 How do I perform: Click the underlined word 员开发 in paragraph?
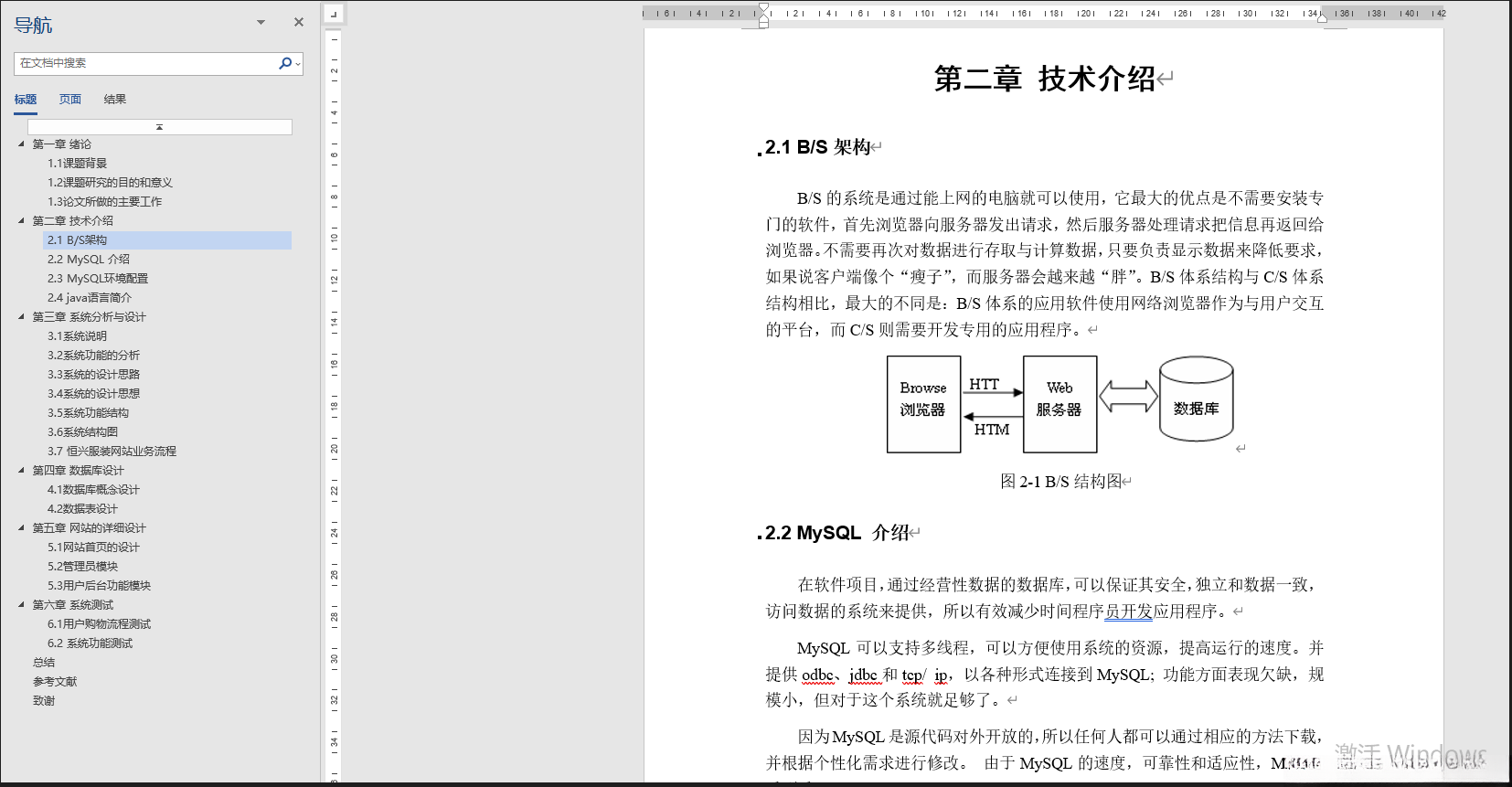click(1129, 612)
